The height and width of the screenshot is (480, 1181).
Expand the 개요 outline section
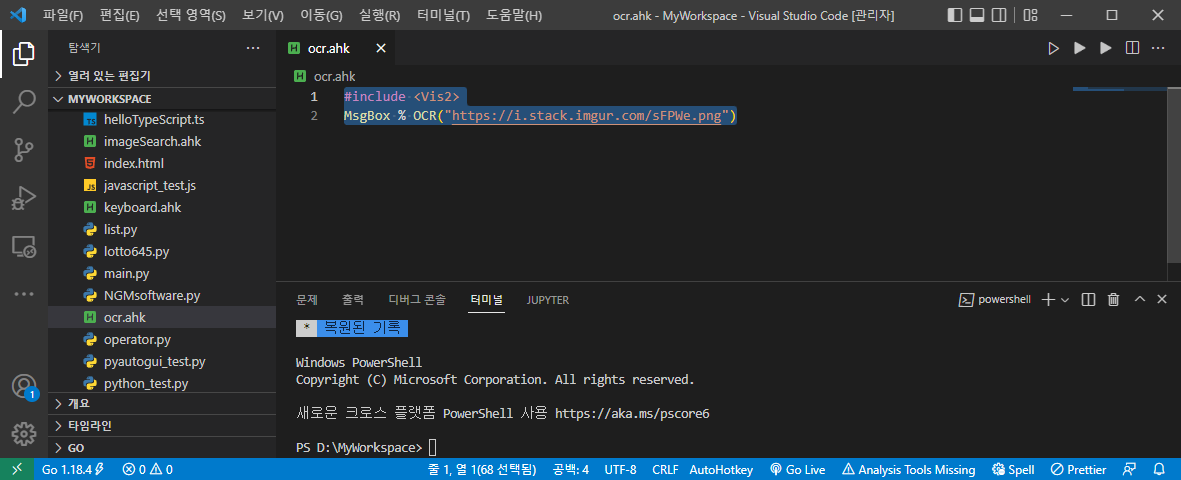click(162, 403)
